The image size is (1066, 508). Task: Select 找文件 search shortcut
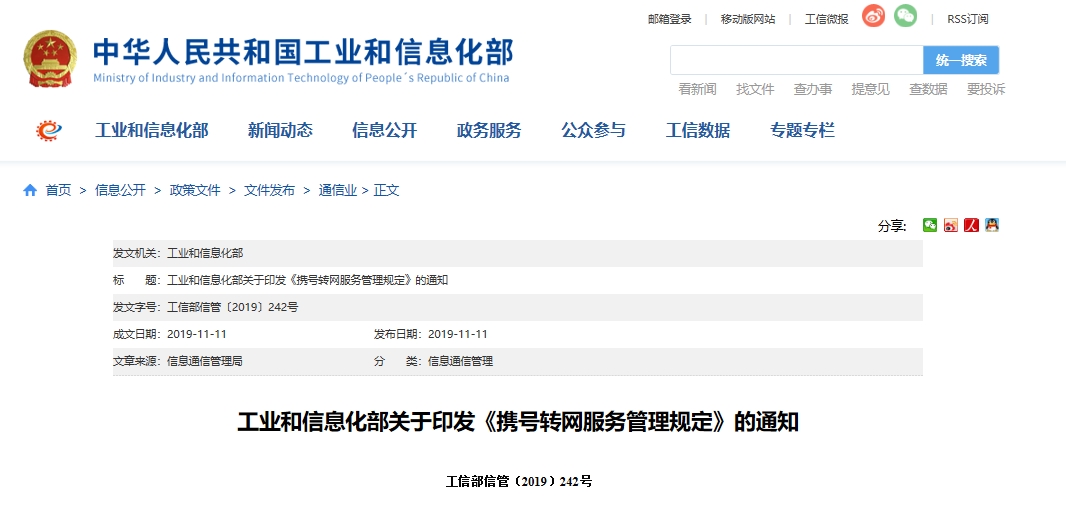pyautogui.click(x=755, y=89)
